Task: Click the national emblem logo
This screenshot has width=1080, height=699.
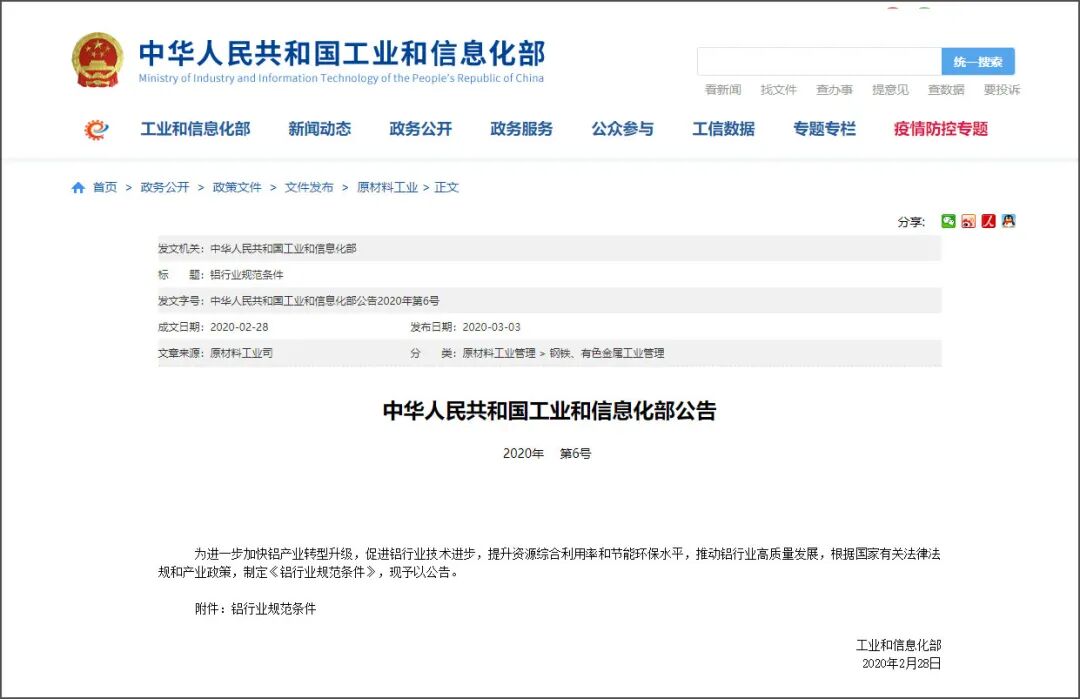Action: tap(97, 60)
